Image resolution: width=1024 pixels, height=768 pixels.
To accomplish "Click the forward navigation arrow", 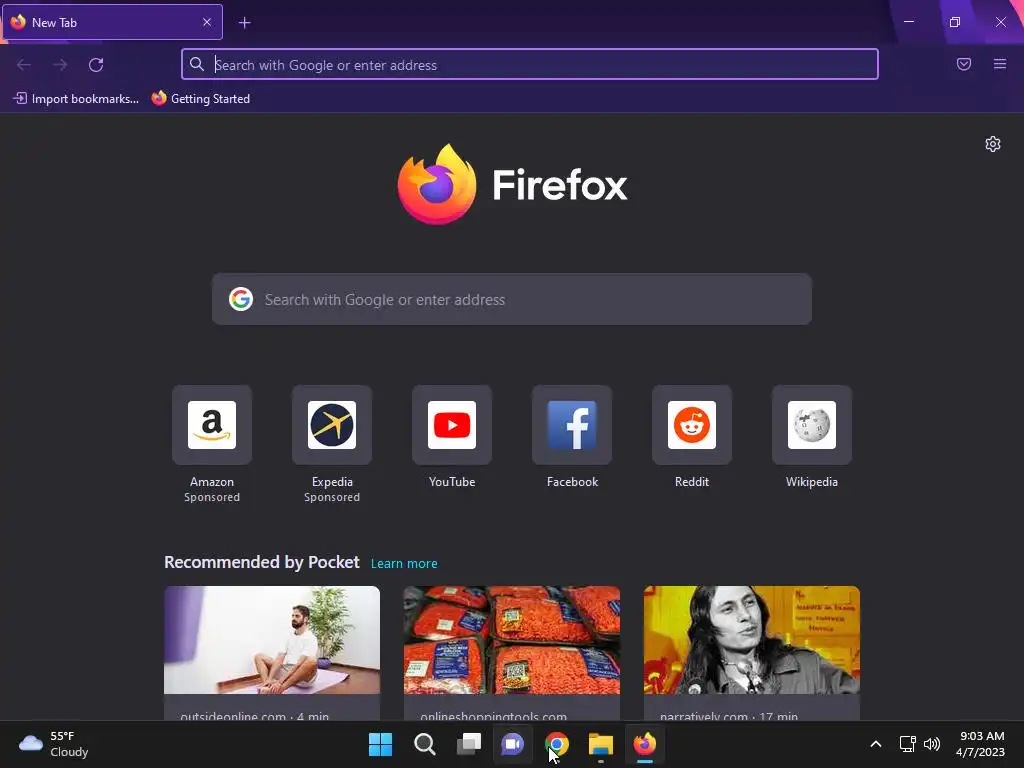I will 60,65.
